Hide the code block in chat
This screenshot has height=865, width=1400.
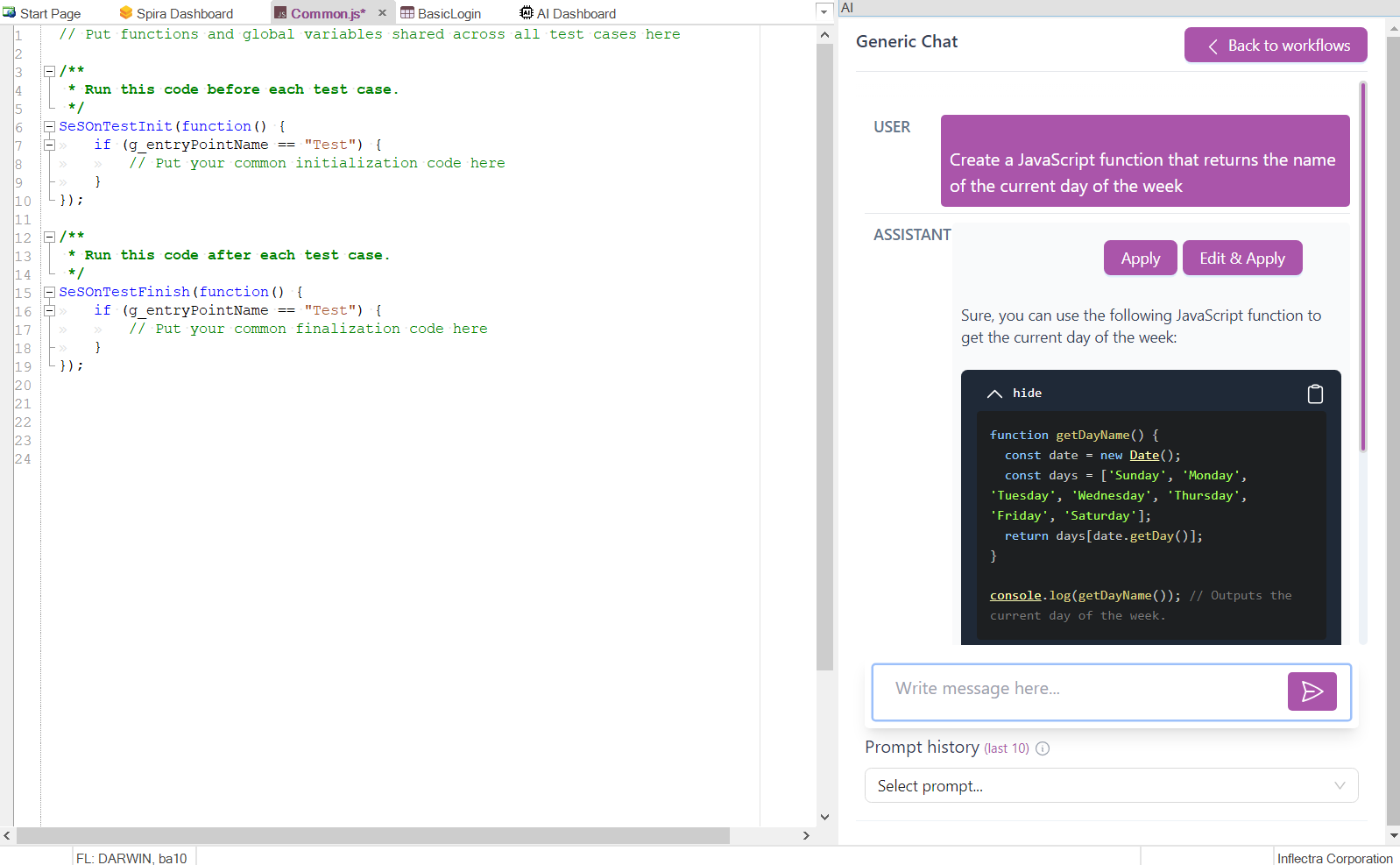(x=1015, y=394)
